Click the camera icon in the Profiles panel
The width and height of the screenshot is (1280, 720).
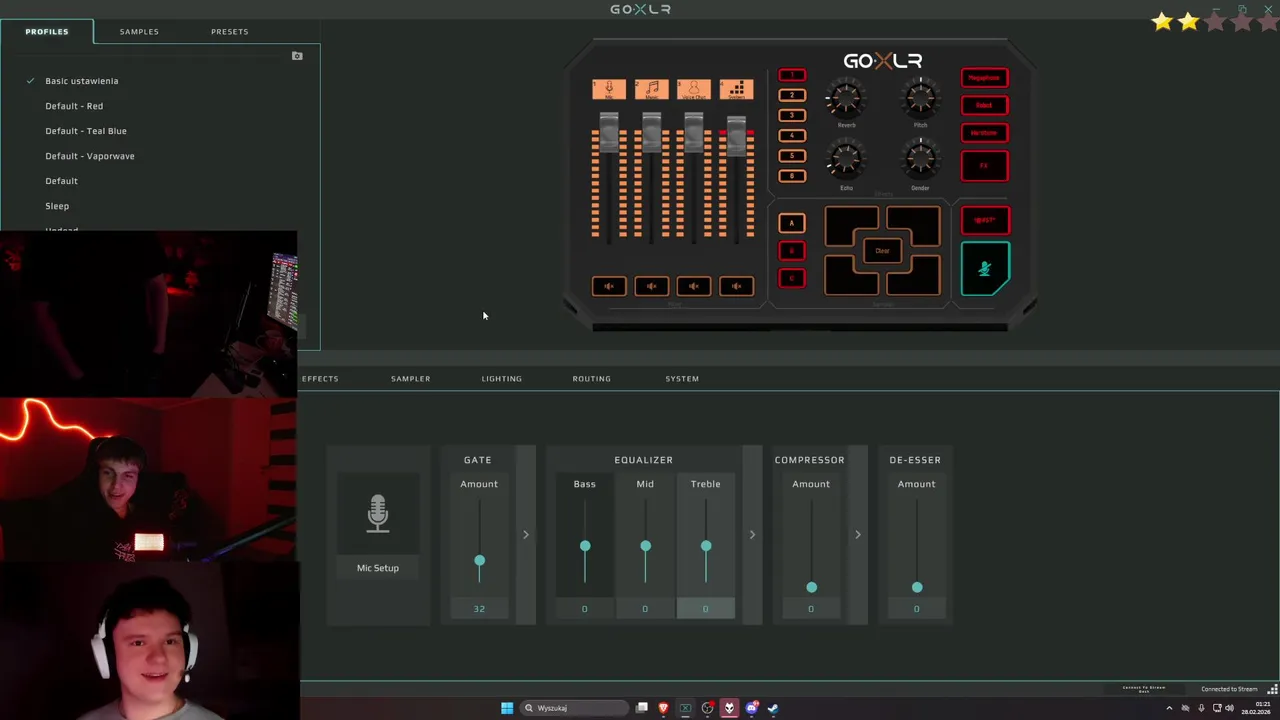point(297,56)
